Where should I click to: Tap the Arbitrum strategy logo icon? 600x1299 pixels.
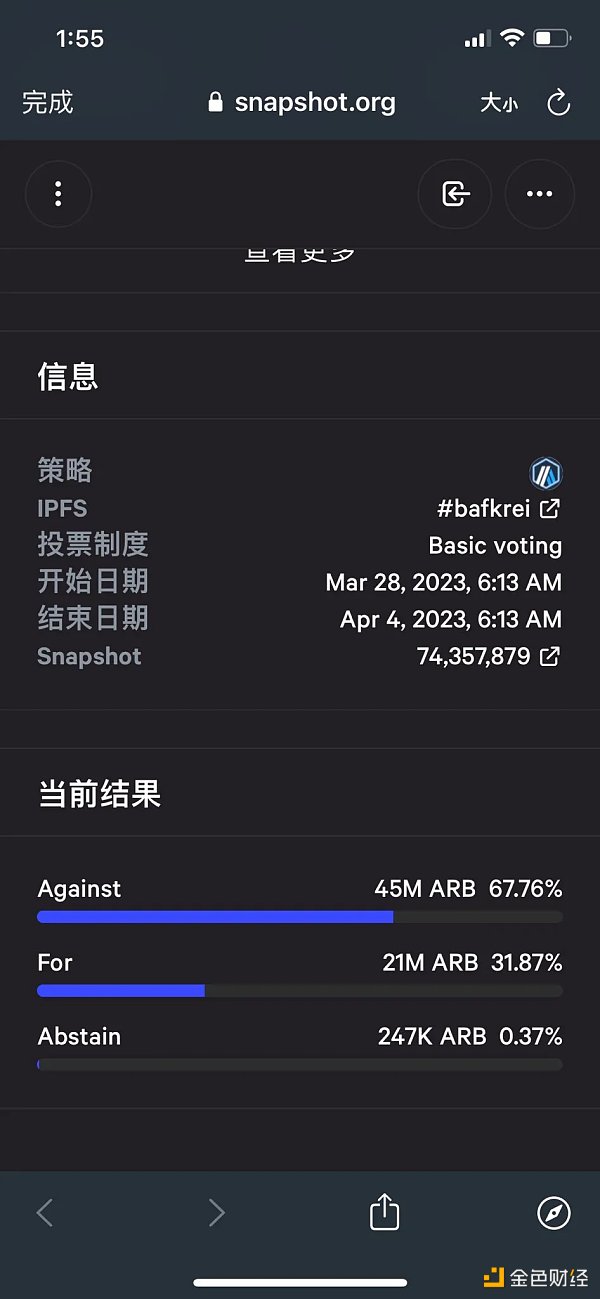point(545,472)
